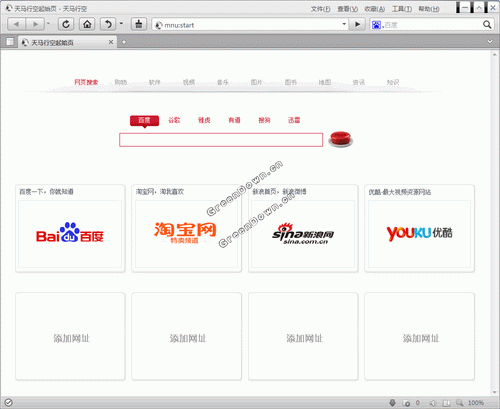Open the 淘宝网 Taobao speed dial thumbnail
500x409 pixels.
point(186,234)
